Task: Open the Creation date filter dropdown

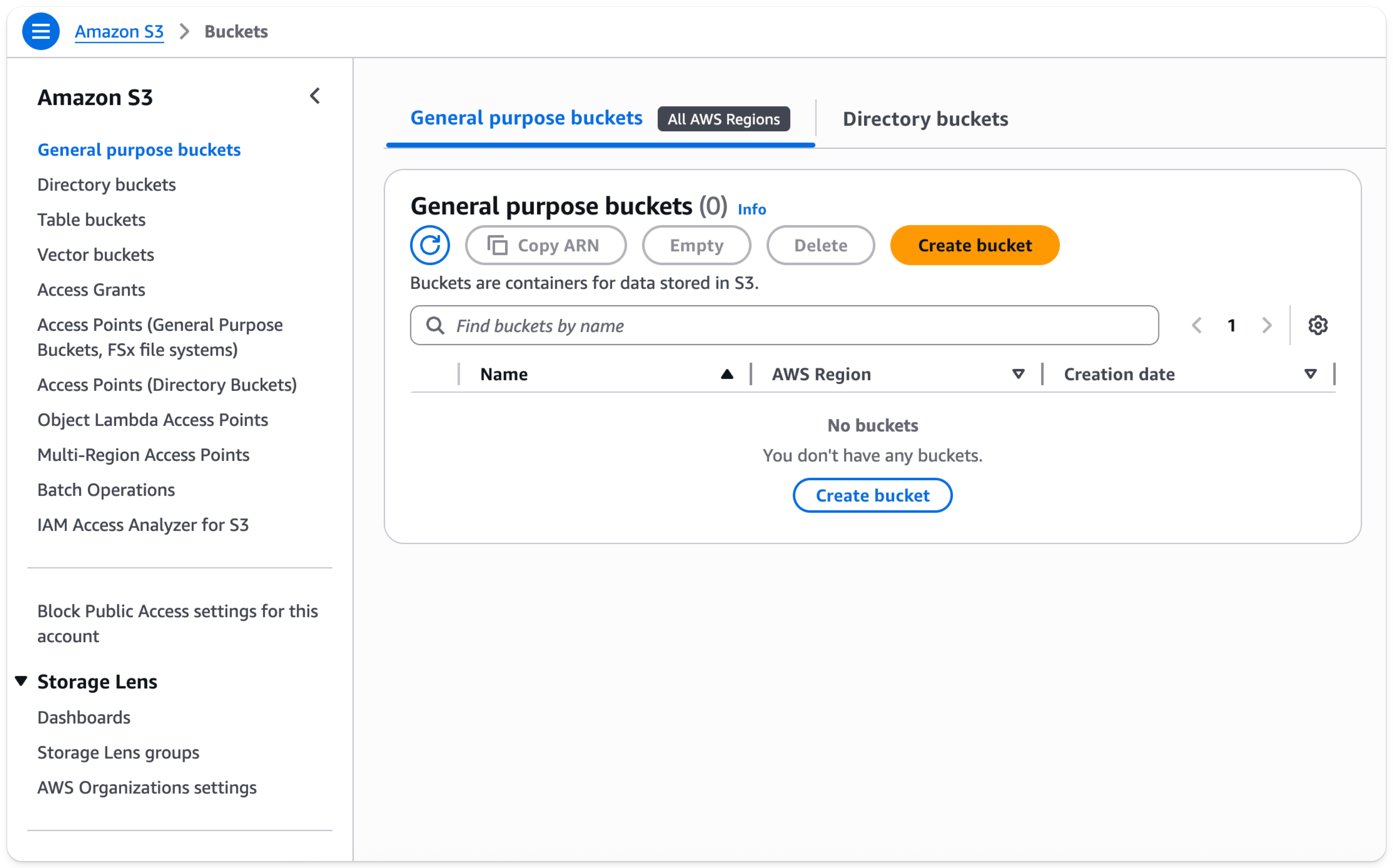Action: tap(1310, 374)
